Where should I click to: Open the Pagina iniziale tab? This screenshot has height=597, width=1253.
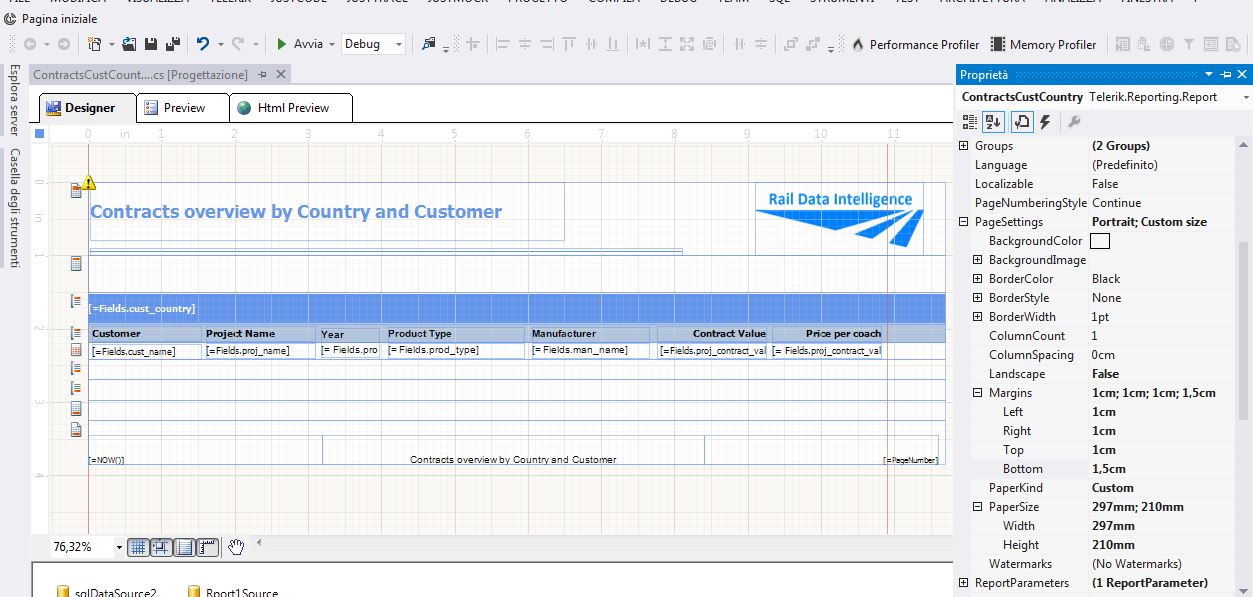pos(52,19)
